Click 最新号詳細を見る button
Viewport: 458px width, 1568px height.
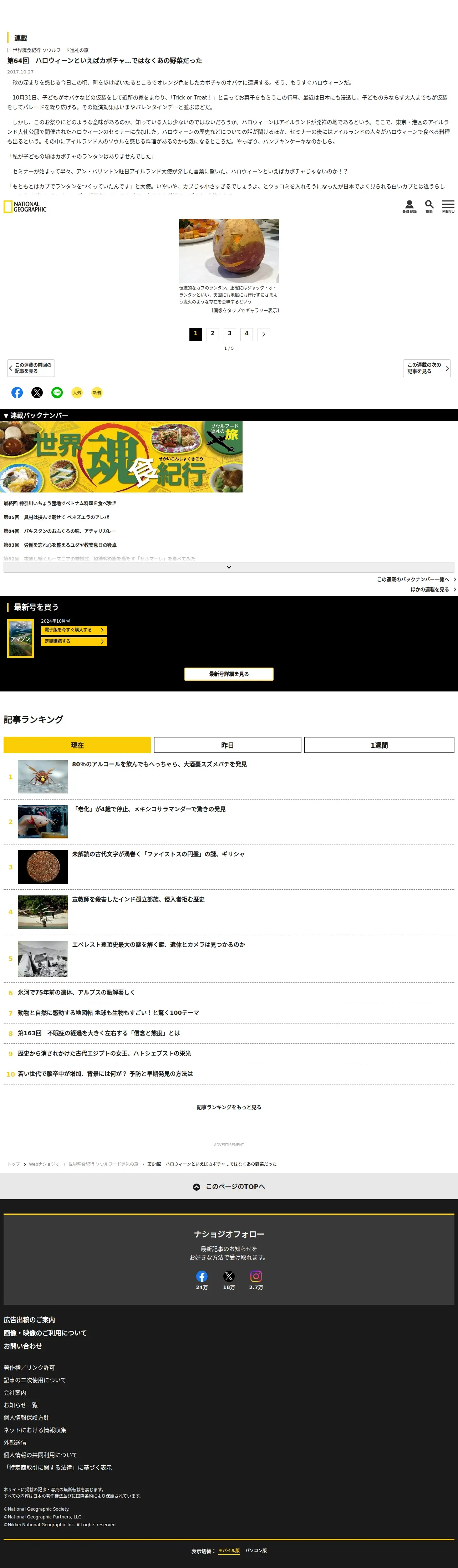coord(229,674)
